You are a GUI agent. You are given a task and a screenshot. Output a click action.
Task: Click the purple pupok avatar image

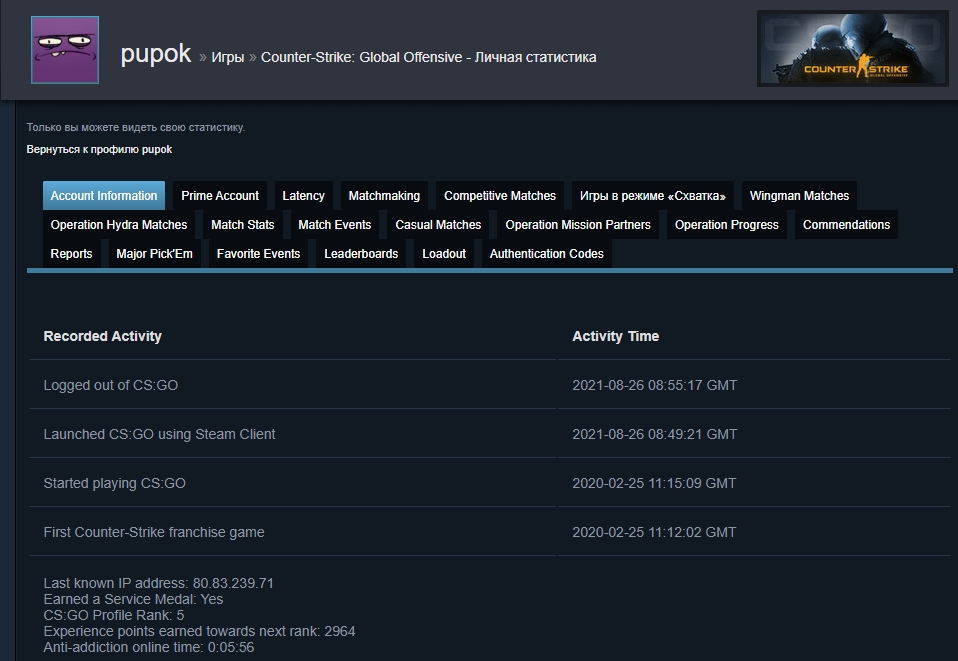[x=65, y=50]
